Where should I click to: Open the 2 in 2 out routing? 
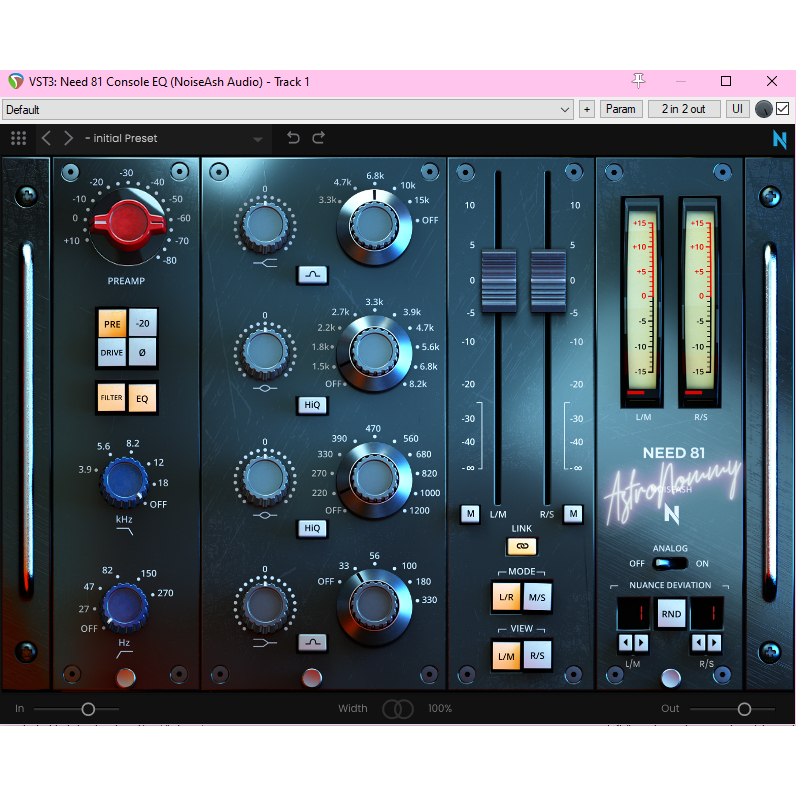tap(684, 109)
